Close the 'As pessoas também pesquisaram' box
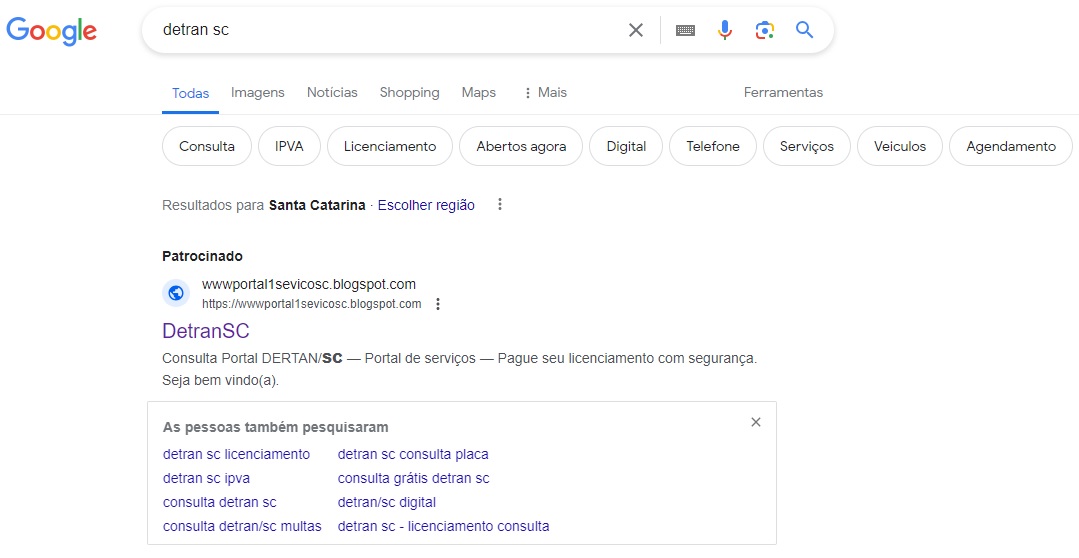This screenshot has width=1079, height=558. tap(756, 422)
